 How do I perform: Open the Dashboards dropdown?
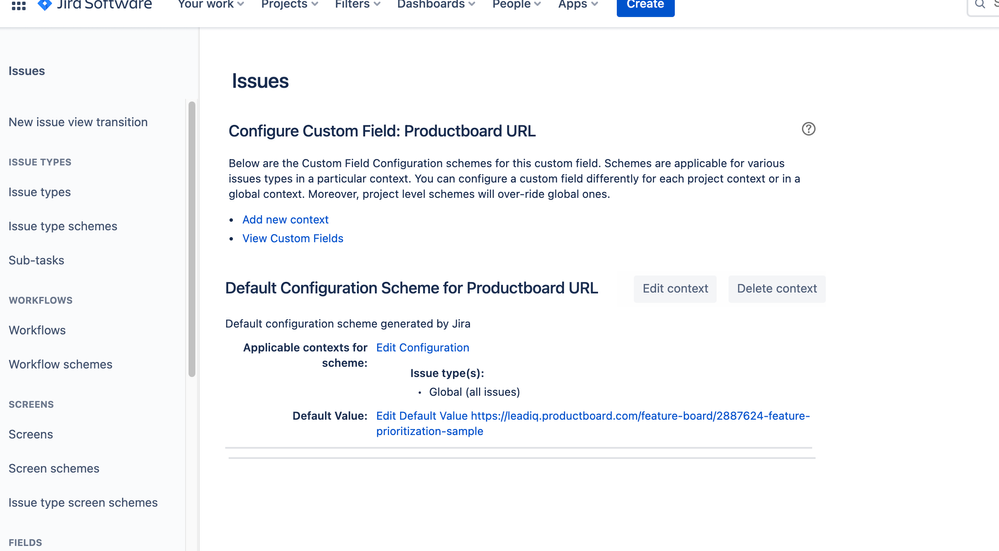click(x=436, y=4)
